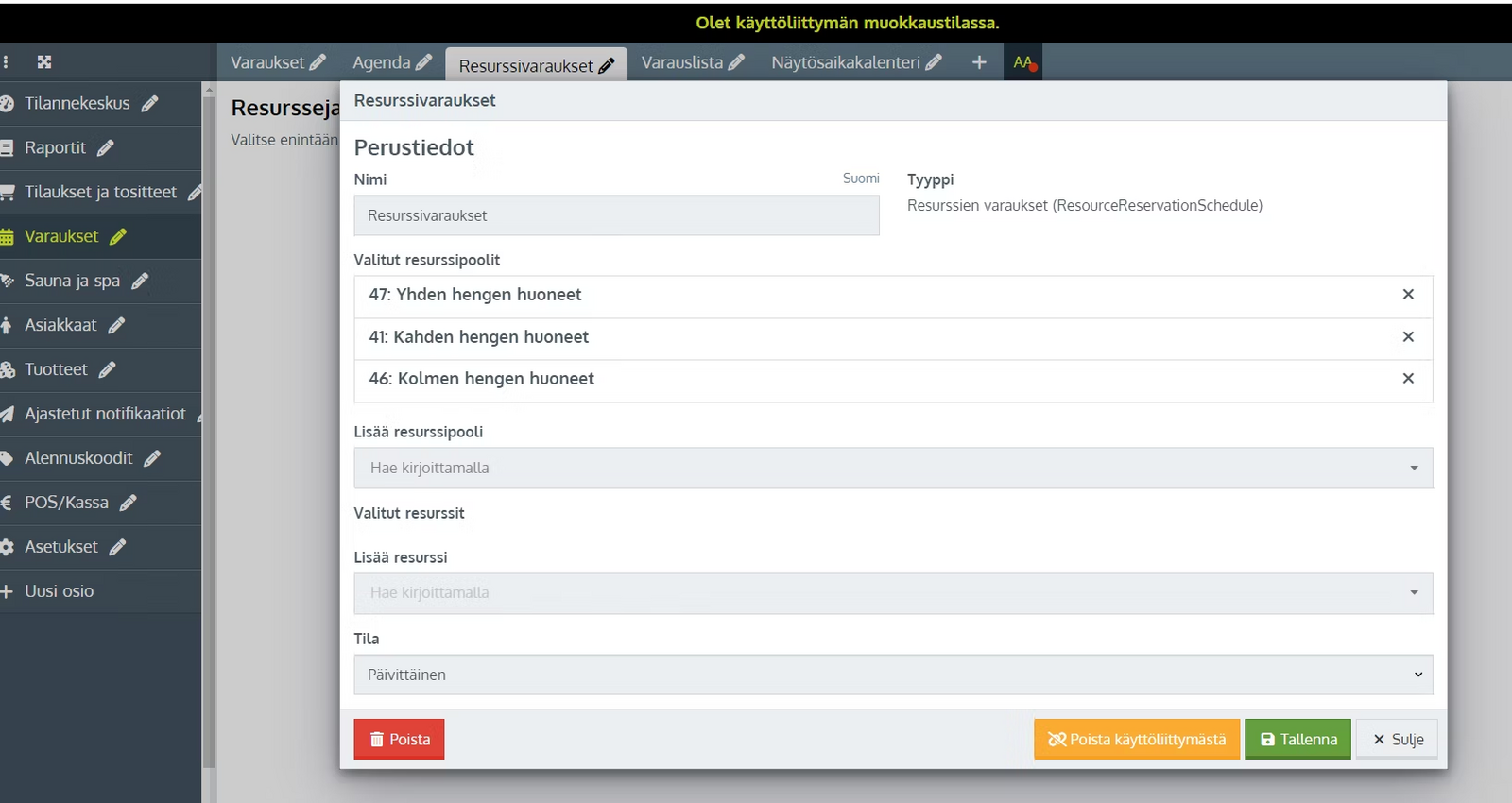This screenshot has width=1512, height=803.
Task: Click the red Poista delete button
Action: (x=399, y=740)
